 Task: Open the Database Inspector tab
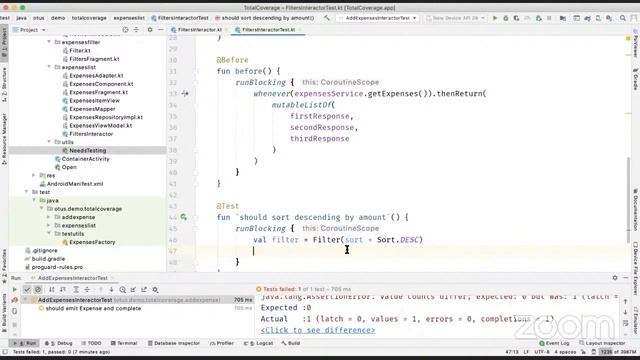[174, 343]
